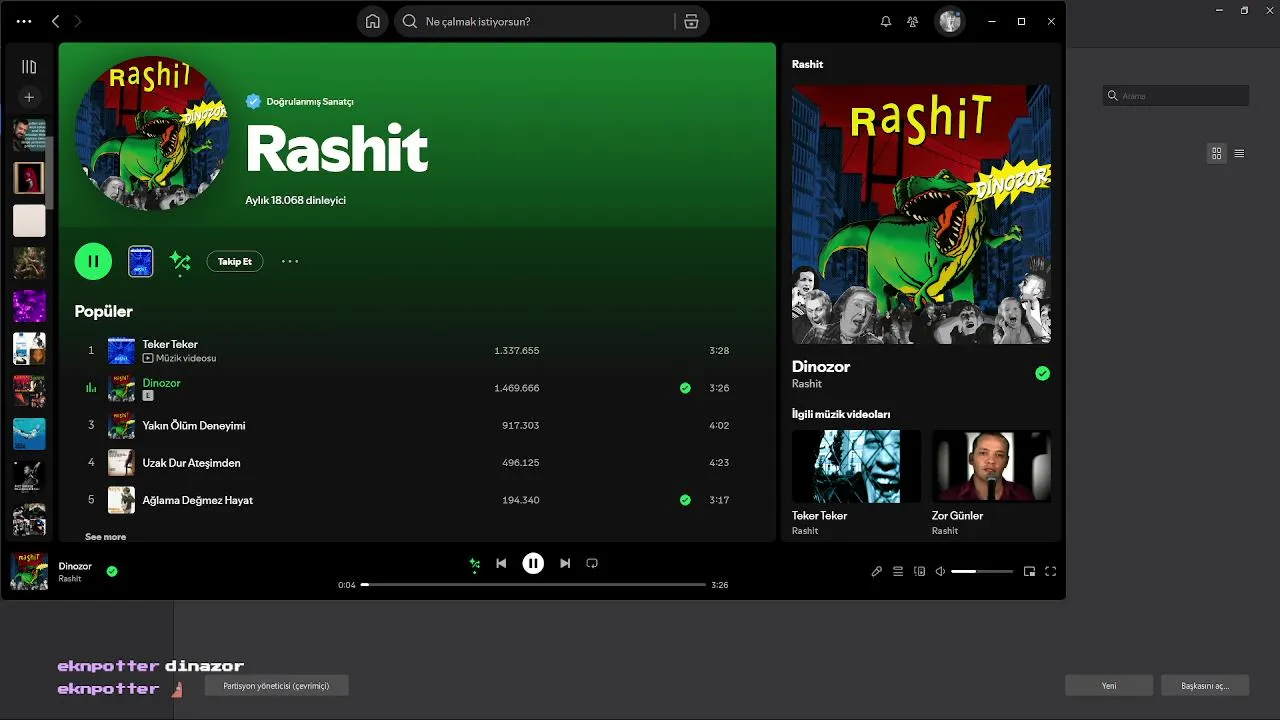This screenshot has width=1280, height=720.
Task: Open the Home page icon
Action: [373, 21]
